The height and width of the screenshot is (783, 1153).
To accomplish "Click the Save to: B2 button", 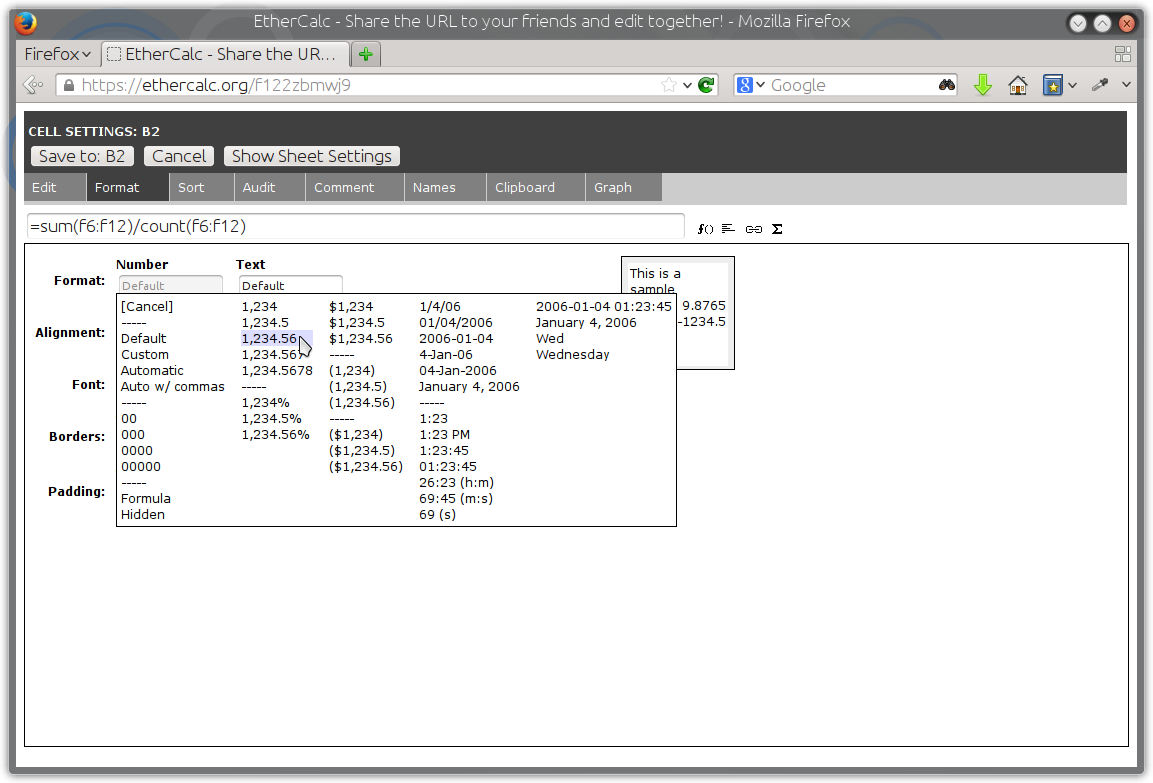I will tap(82, 156).
